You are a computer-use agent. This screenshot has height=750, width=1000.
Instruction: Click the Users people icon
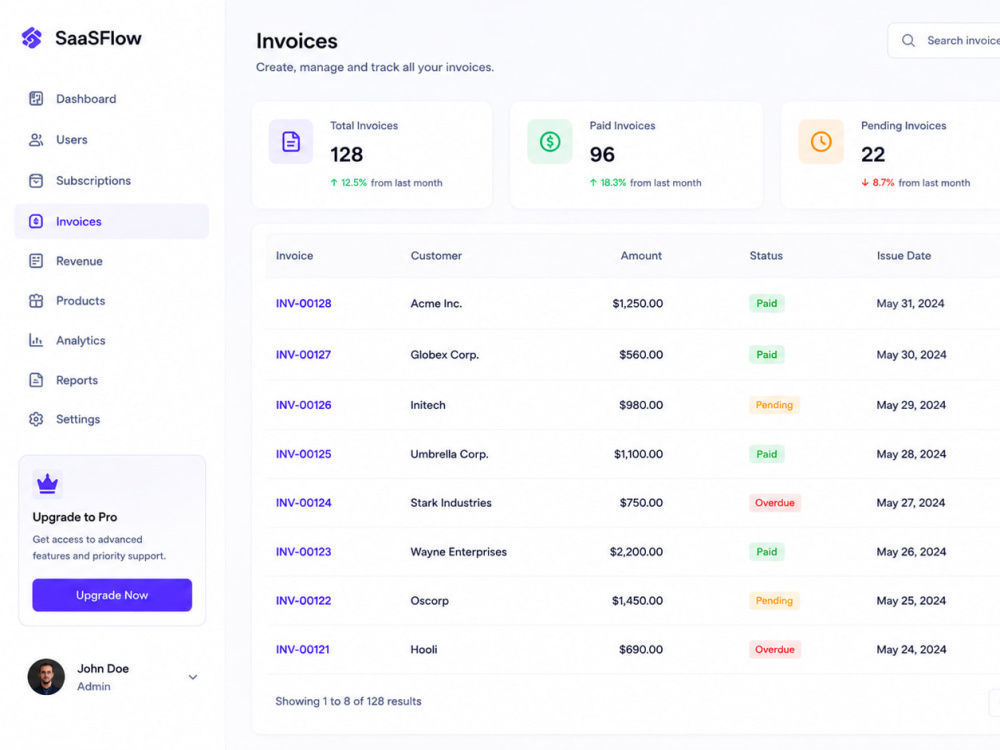pyautogui.click(x=36, y=140)
